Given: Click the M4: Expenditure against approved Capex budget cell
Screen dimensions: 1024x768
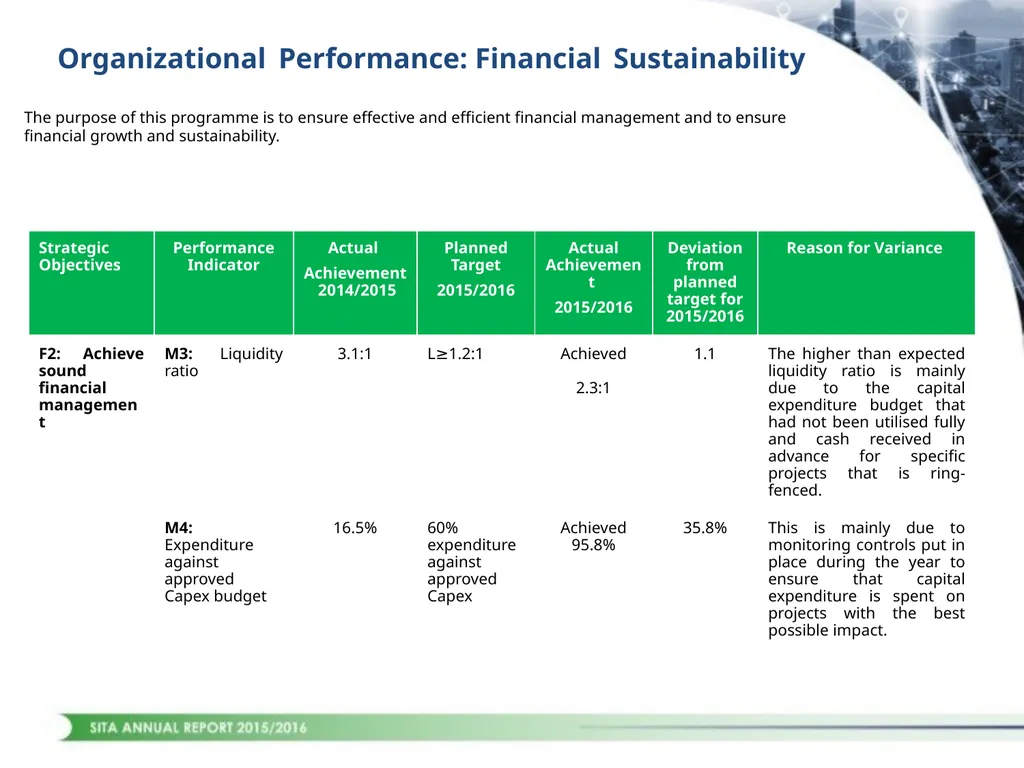Looking at the screenshot, I should click(x=216, y=562).
